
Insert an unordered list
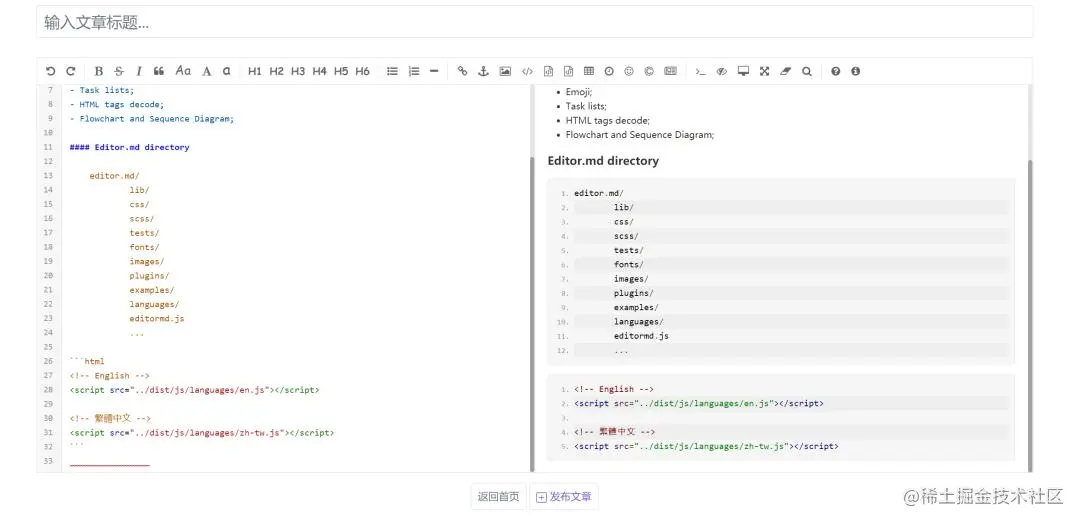pyautogui.click(x=393, y=71)
